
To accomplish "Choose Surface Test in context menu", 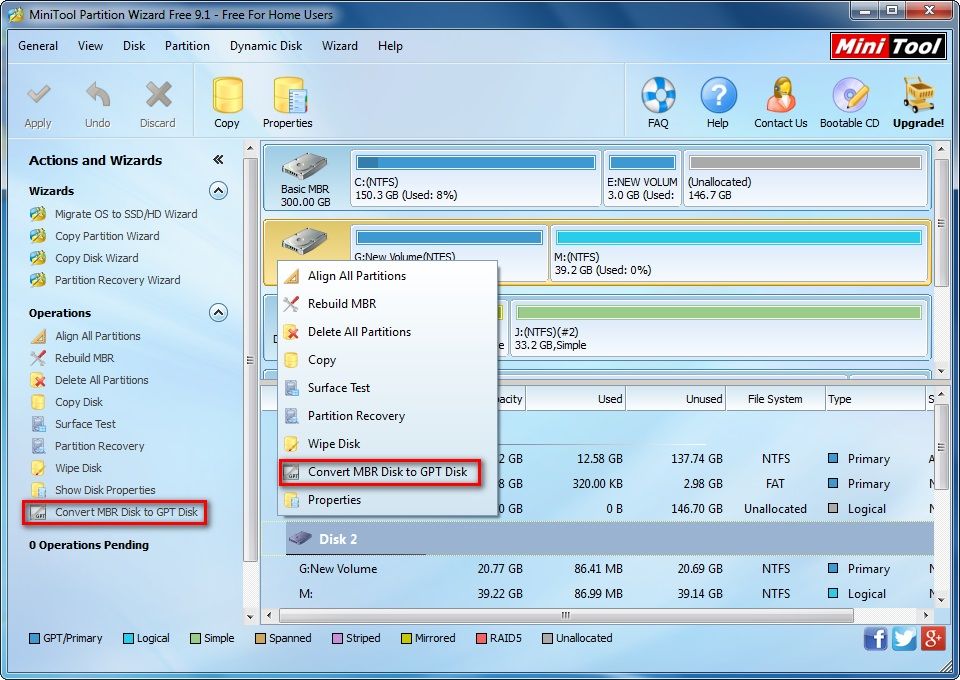I will 388,388.
